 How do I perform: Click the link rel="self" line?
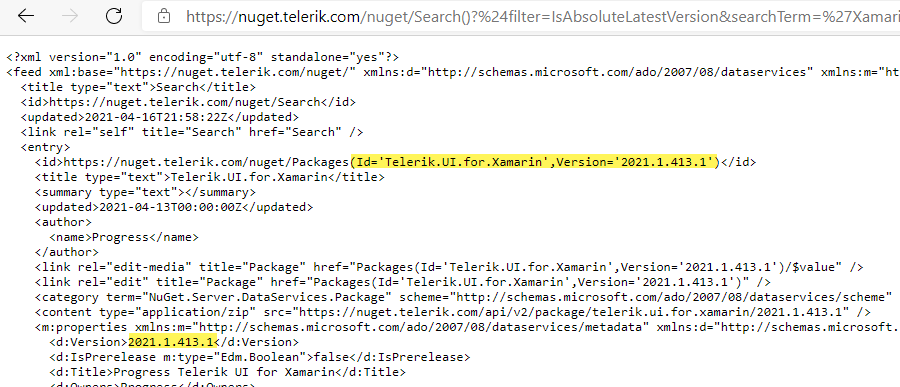pos(192,132)
